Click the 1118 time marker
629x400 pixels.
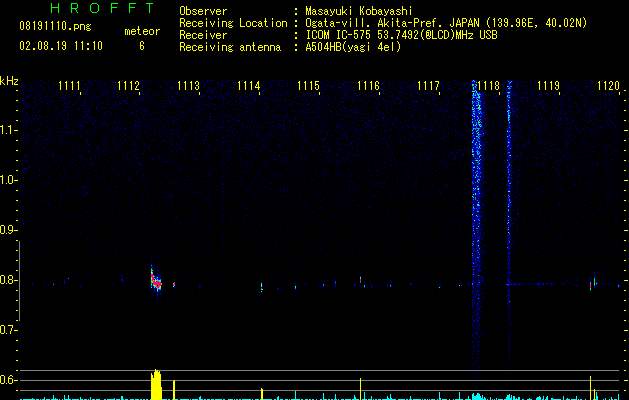[489, 86]
